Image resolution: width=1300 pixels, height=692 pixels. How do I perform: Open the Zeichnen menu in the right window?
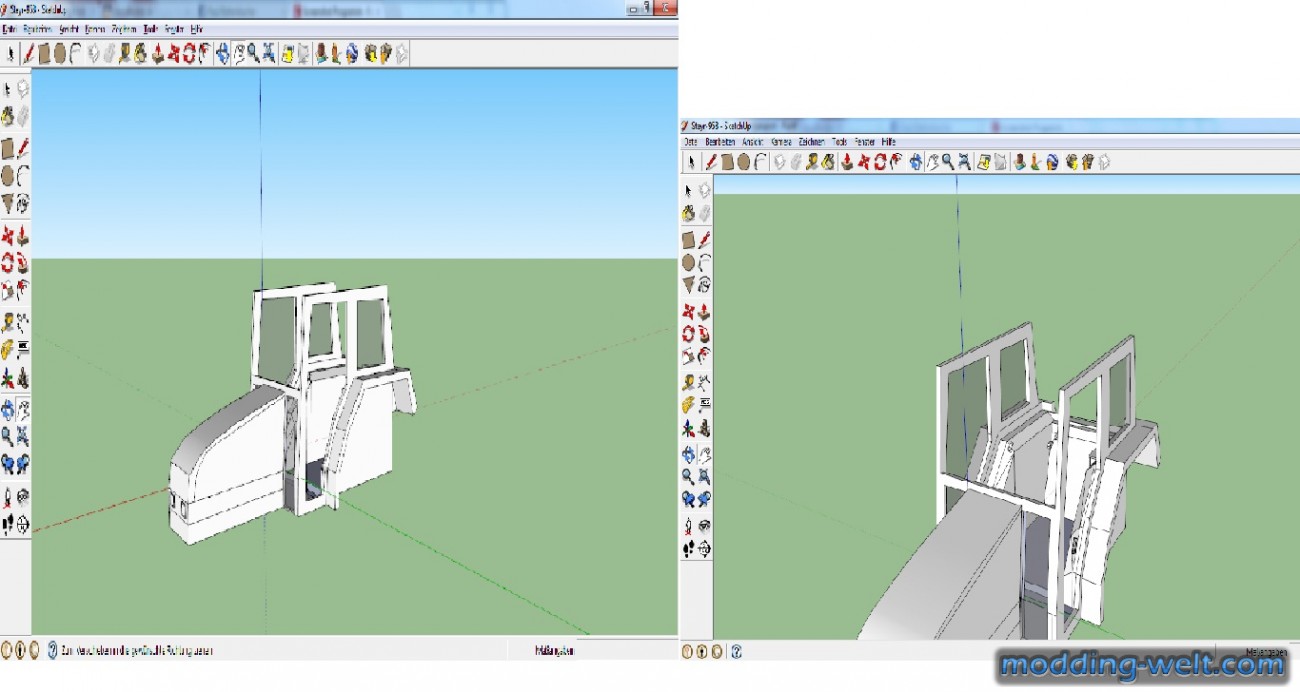point(811,142)
